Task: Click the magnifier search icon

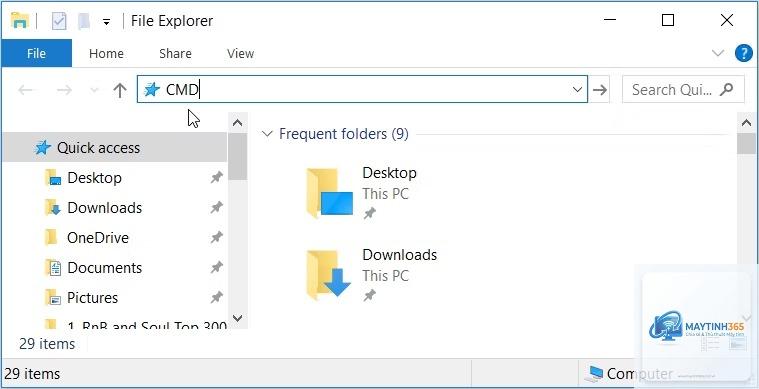Action: click(x=726, y=89)
